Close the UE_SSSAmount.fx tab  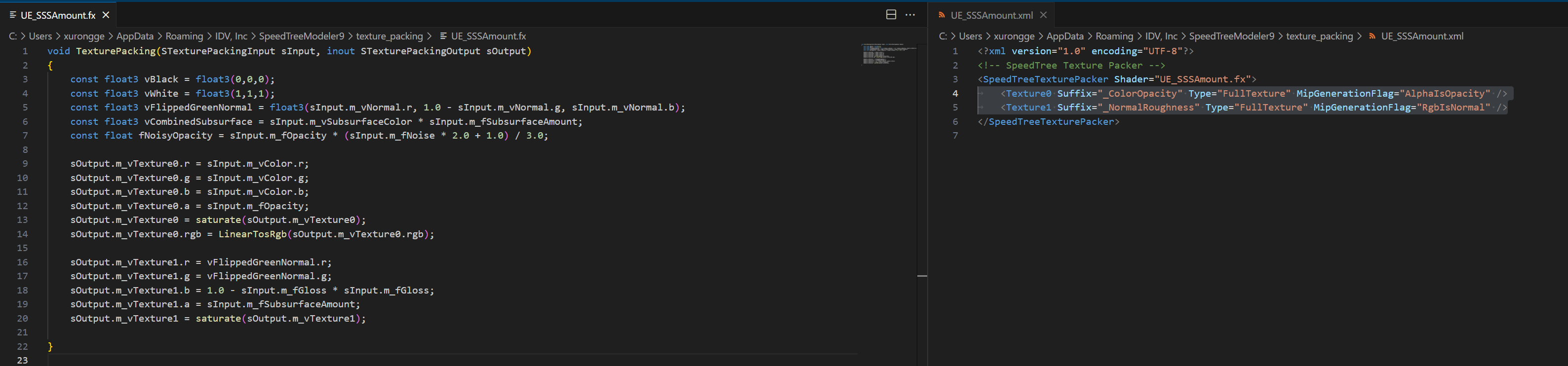tap(106, 15)
